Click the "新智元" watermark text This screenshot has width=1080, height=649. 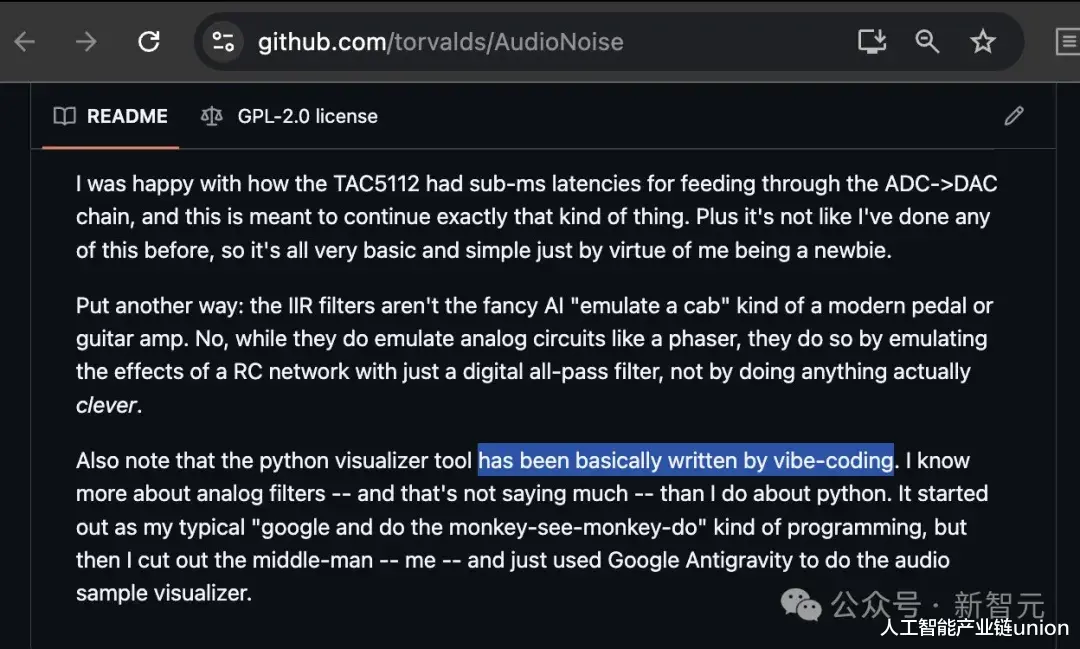coord(999,605)
